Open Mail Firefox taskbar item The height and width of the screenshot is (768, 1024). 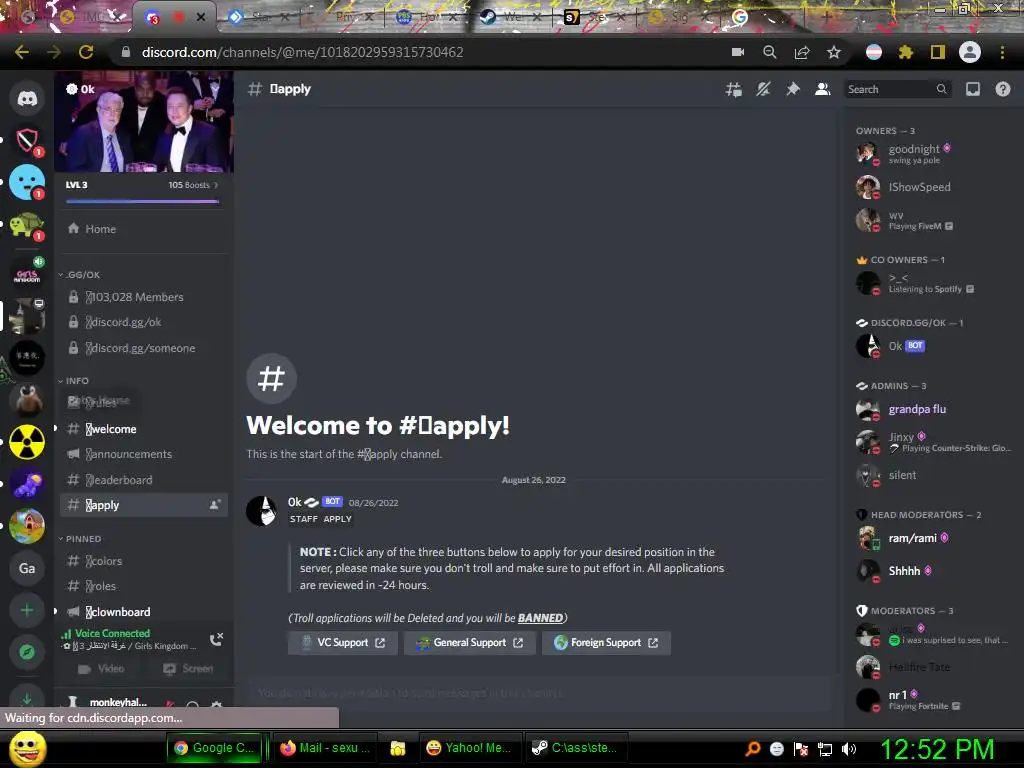coord(325,748)
